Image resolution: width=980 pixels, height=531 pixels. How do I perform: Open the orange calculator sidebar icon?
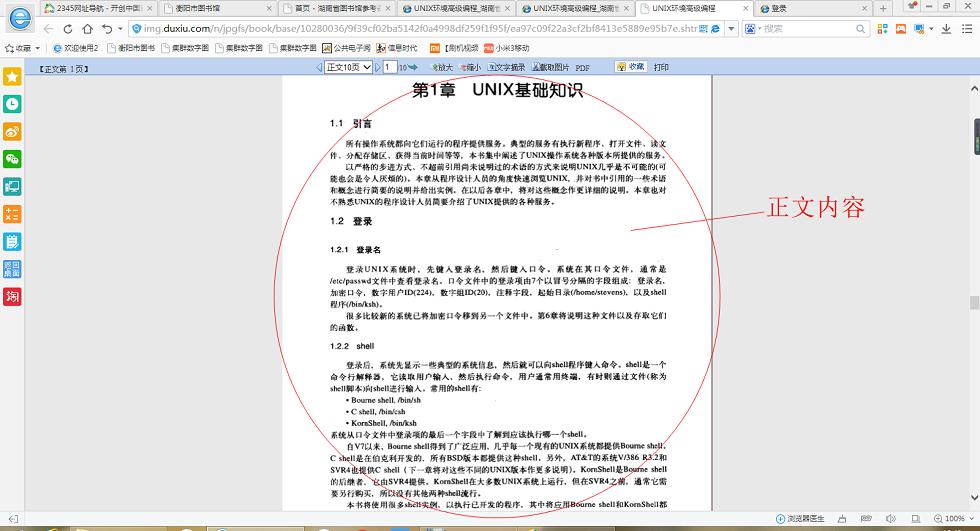pyautogui.click(x=12, y=214)
